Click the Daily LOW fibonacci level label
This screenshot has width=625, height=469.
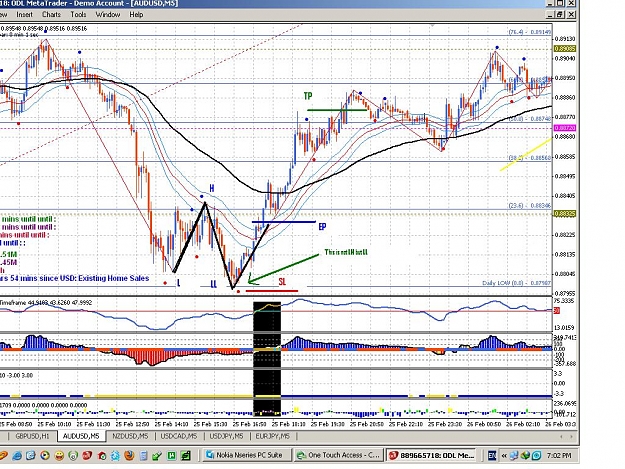pos(517,283)
